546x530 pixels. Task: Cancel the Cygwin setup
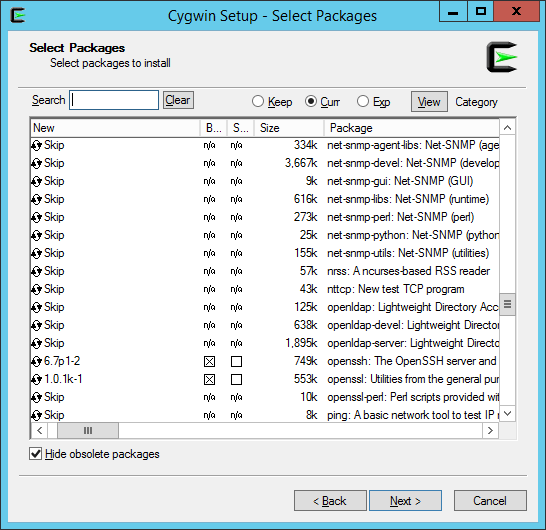click(490, 501)
